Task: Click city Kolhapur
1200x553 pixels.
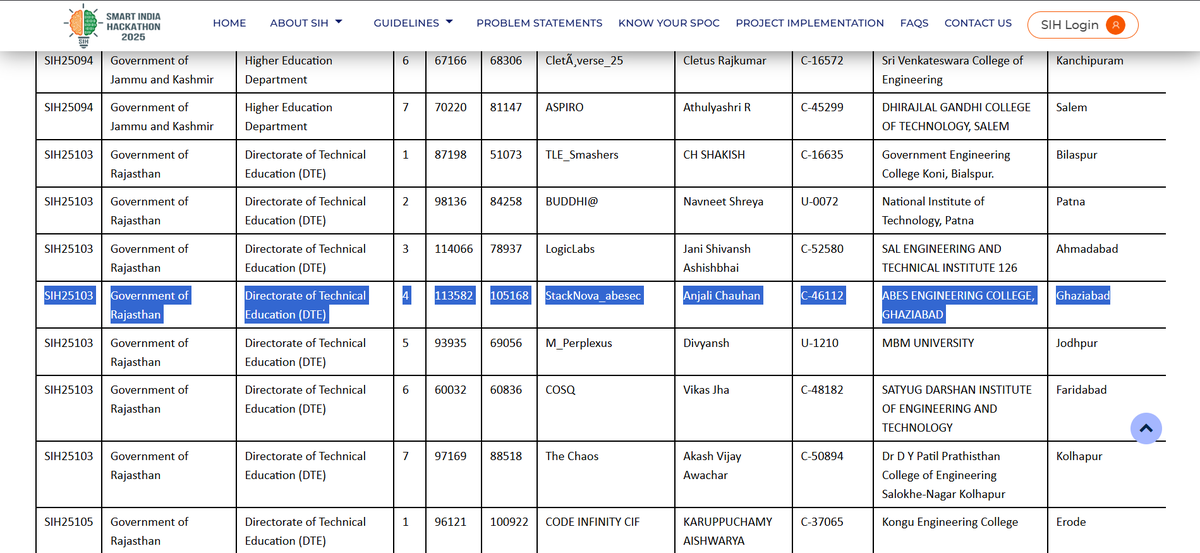Action: click(x=1079, y=456)
